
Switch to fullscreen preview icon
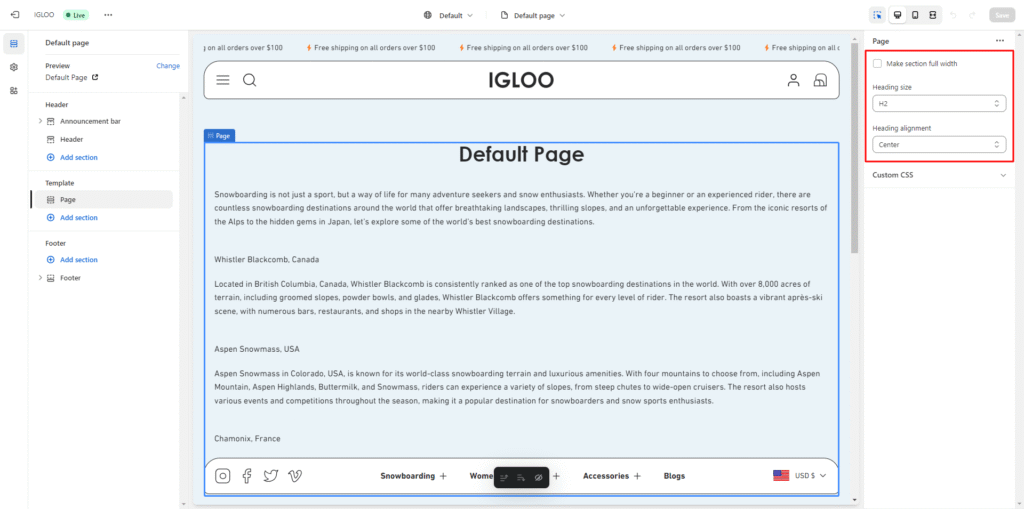coord(932,15)
